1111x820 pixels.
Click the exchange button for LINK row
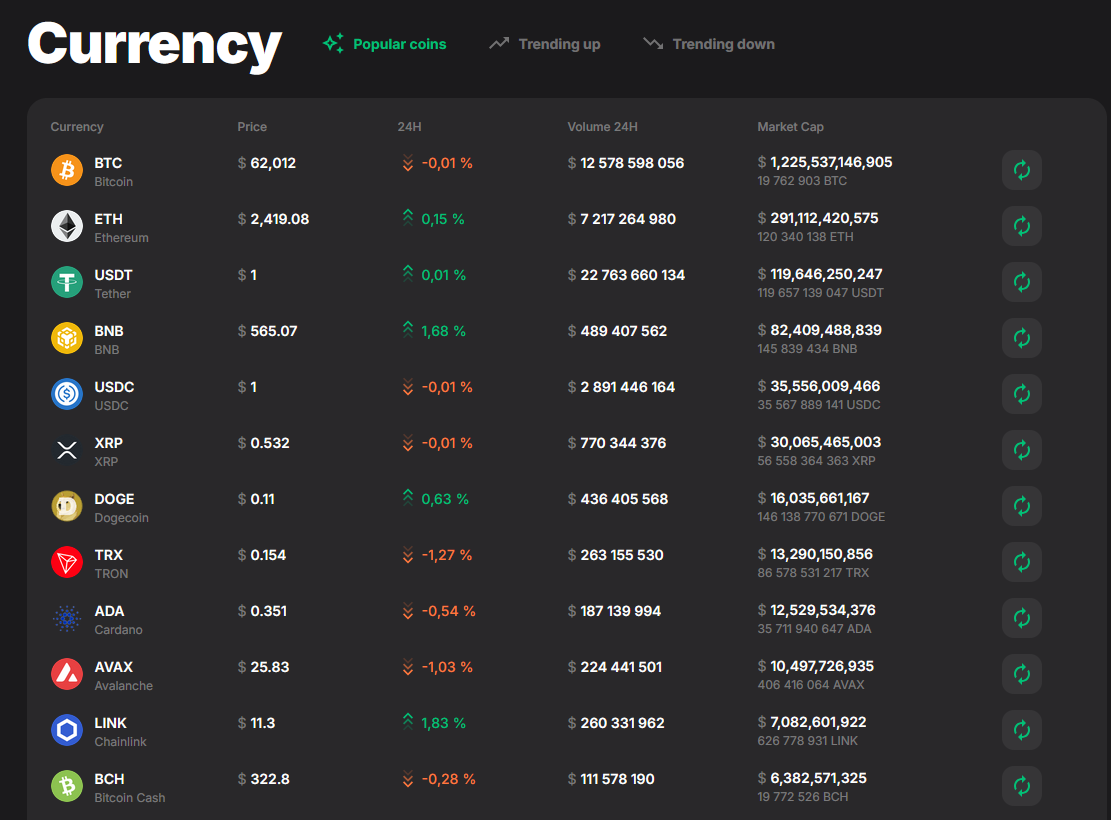click(1022, 730)
